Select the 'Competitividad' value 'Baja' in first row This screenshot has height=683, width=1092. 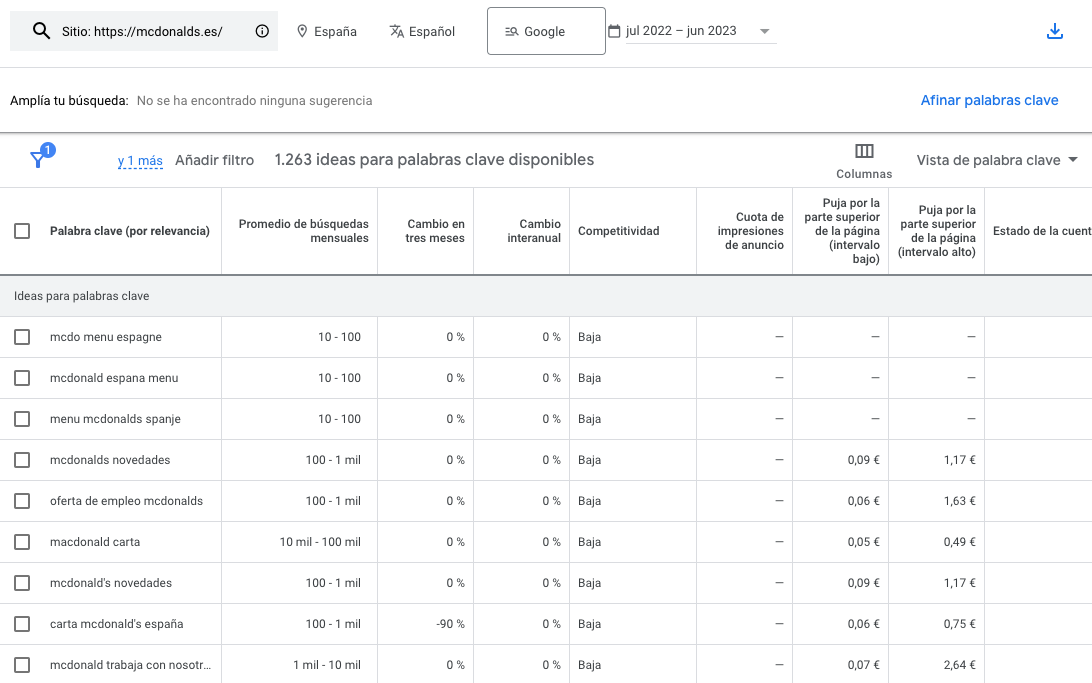pos(589,337)
